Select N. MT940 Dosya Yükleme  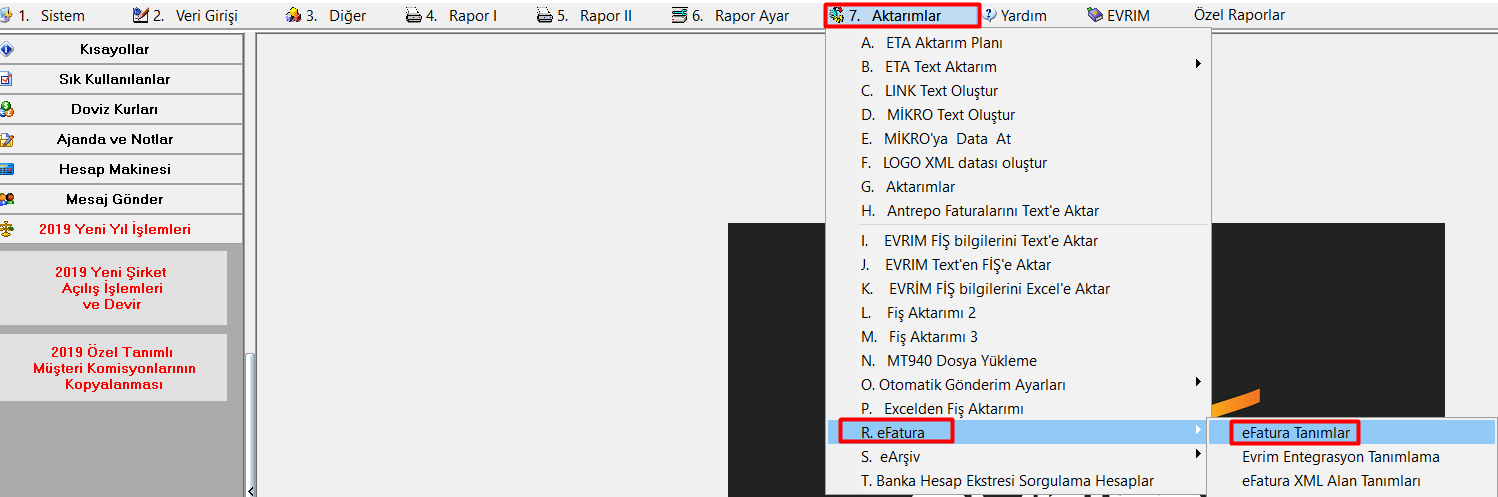tap(1018, 361)
